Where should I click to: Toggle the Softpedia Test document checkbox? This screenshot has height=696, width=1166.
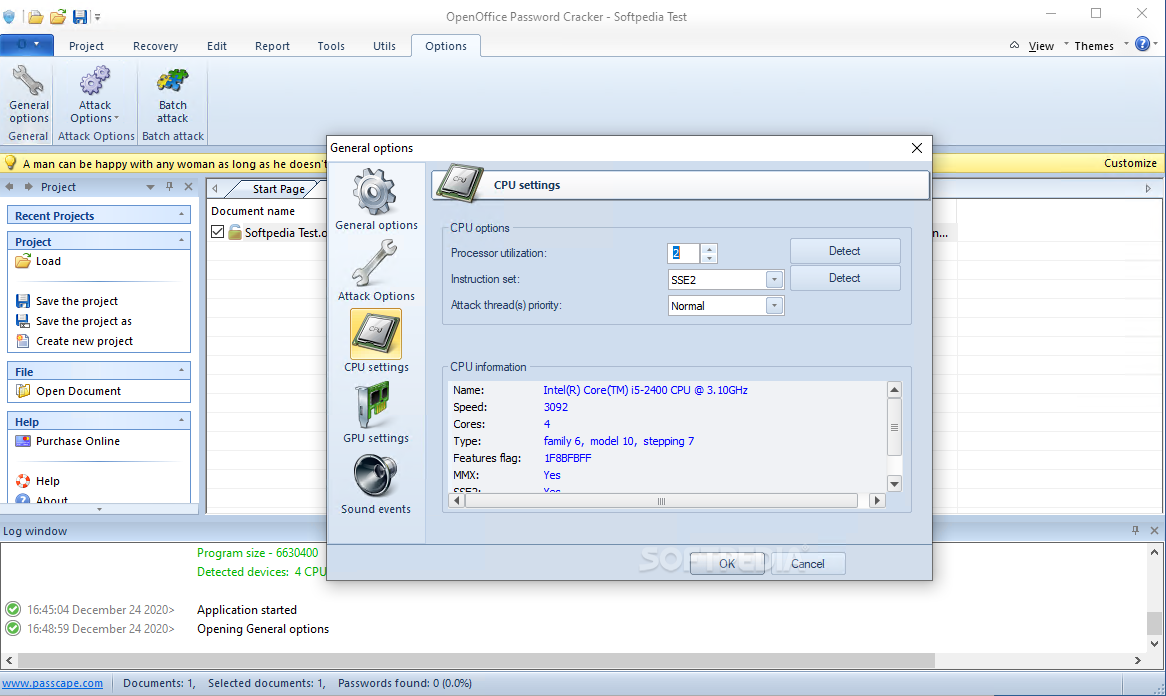[217, 232]
